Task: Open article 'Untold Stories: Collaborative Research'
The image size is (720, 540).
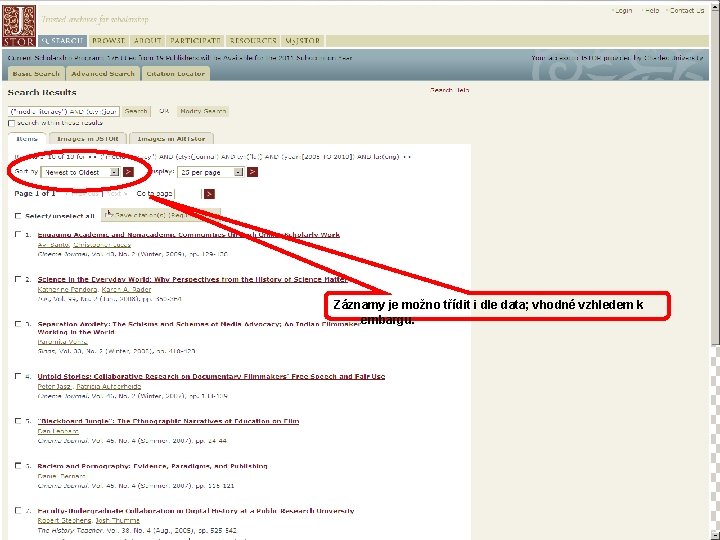Action: 211,377
